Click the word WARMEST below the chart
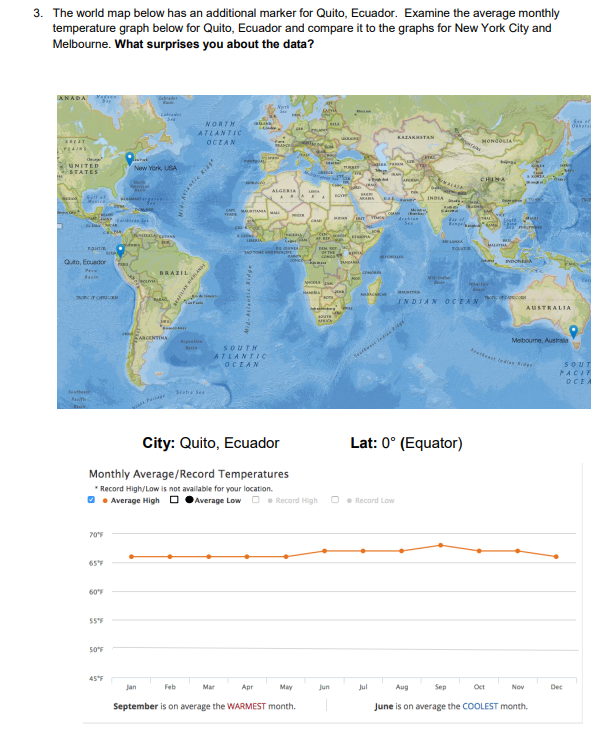 (x=246, y=706)
